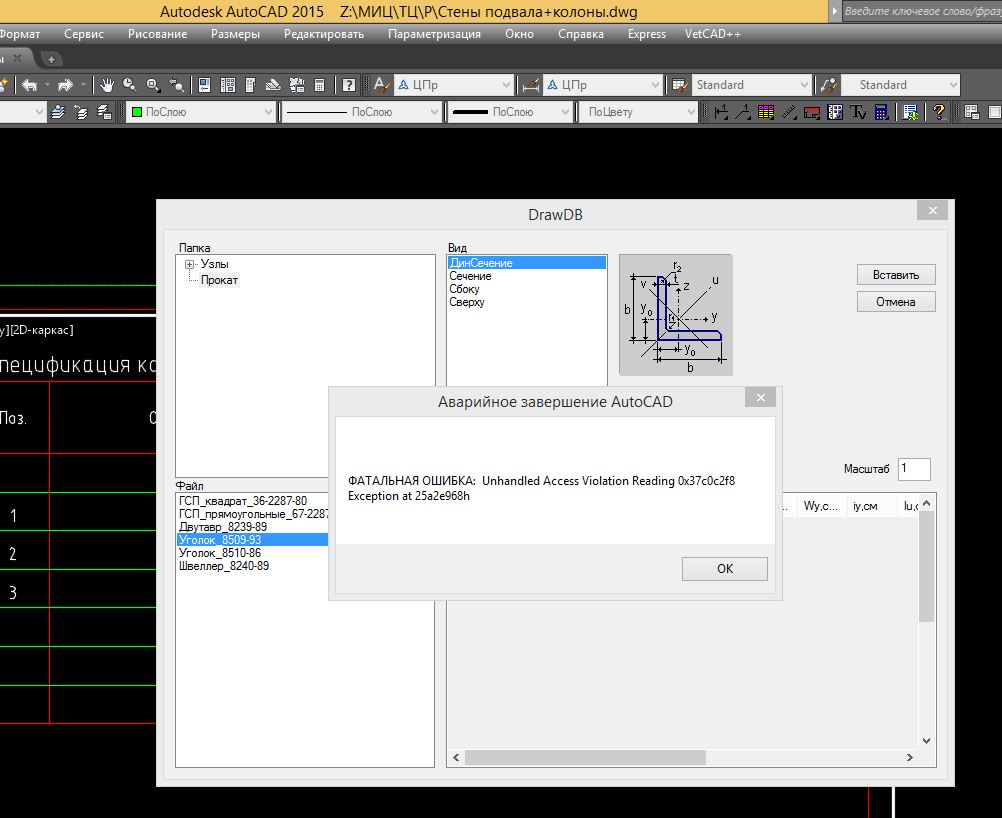Activate the Zoom Realtime tool
1002x818 pixels.
[x=130, y=85]
